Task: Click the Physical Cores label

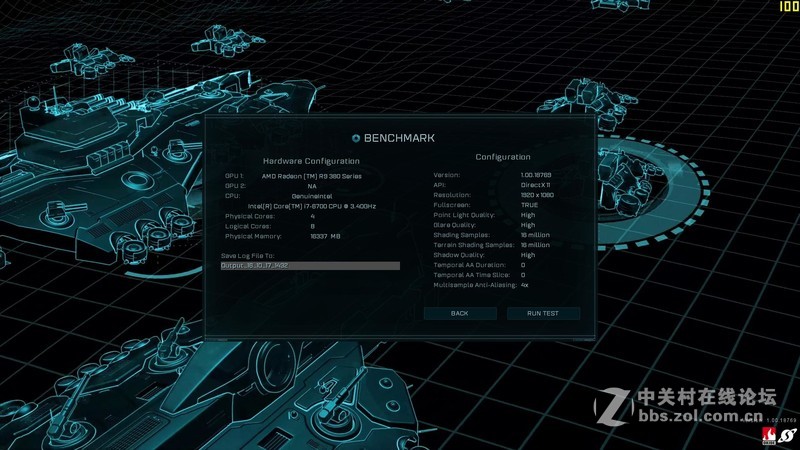Action: (x=249, y=216)
